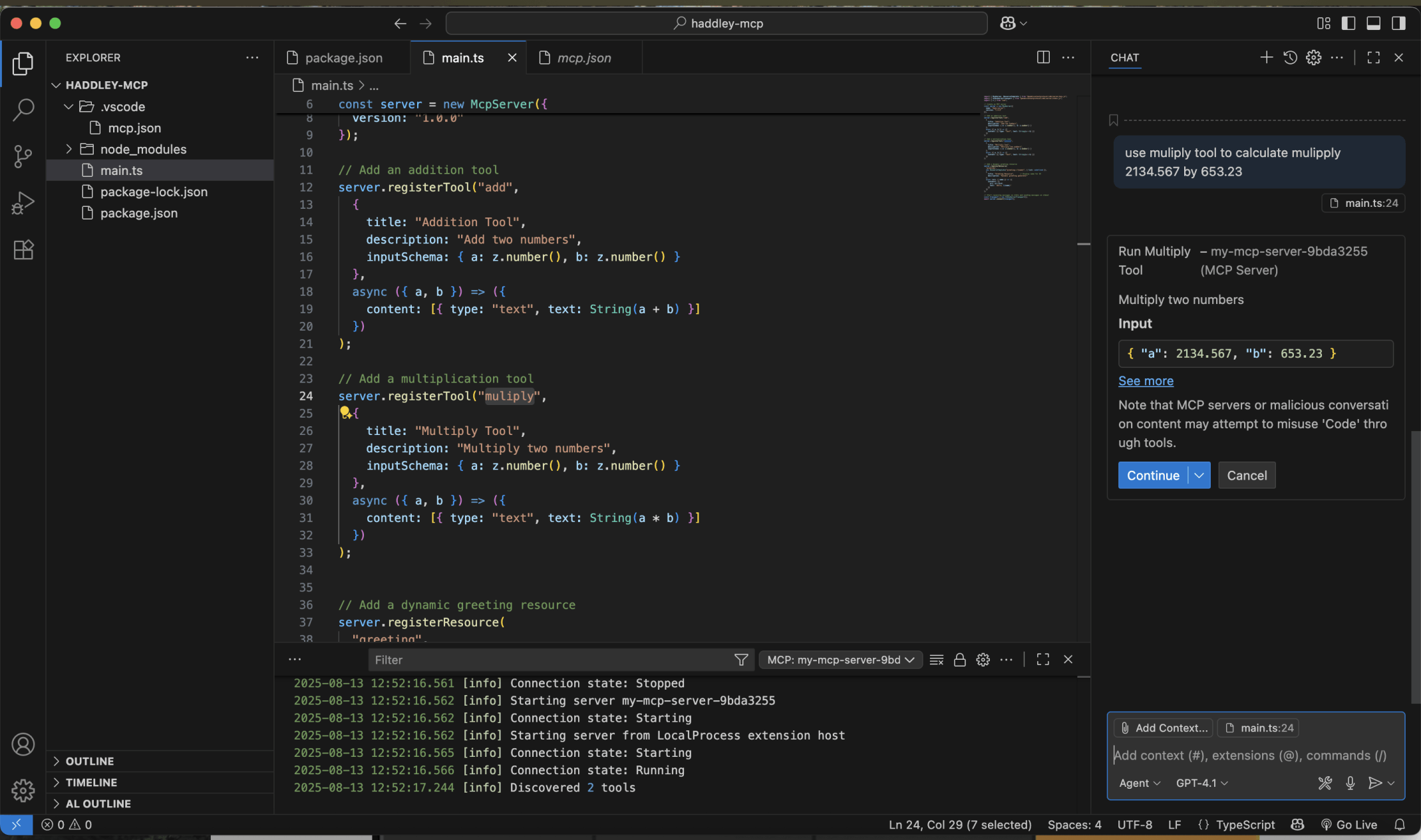Open the Source Control view
1421x840 pixels.
(x=23, y=156)
